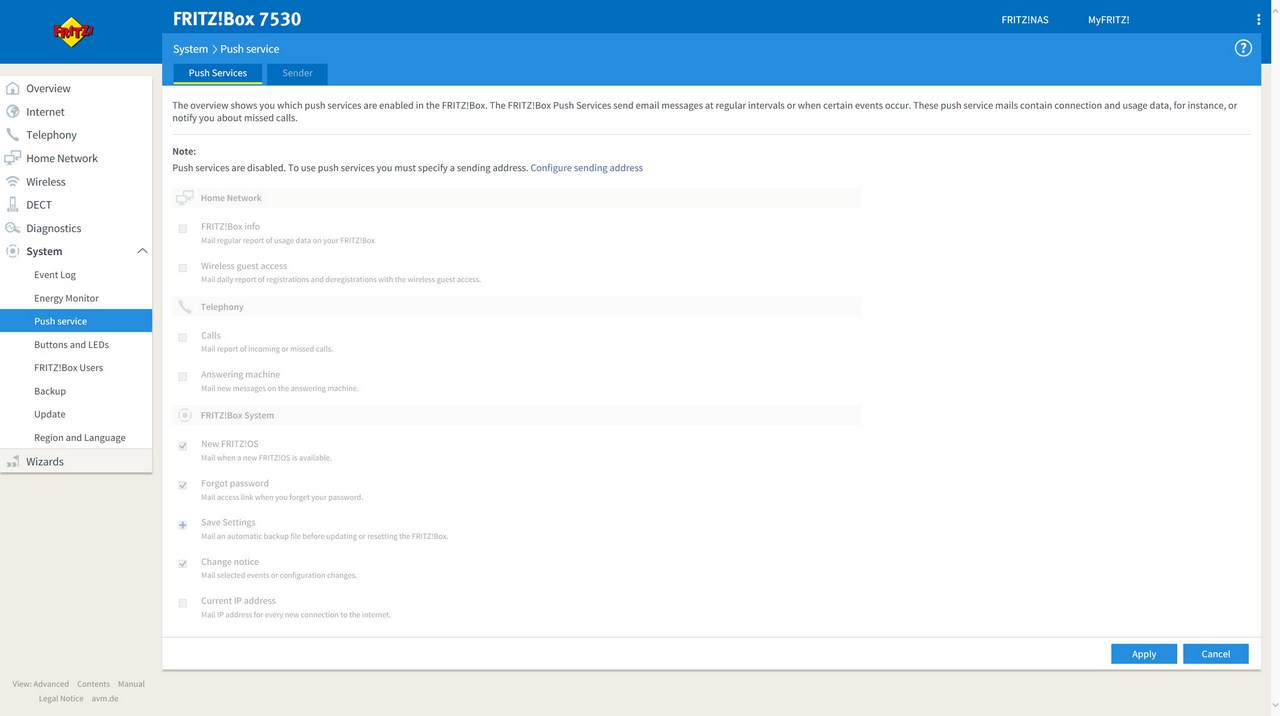The height and width of the screenshot is (716, 1280).
Task: Click the Push service breadcrumb text
Action: pos(250,49)
